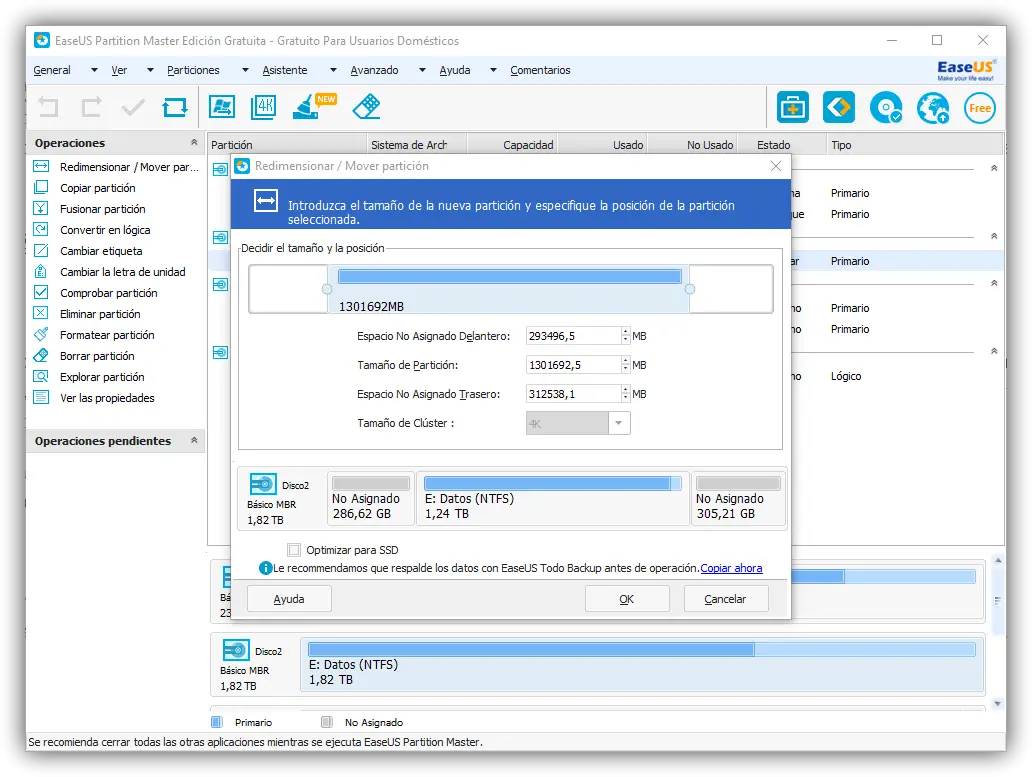Click the Apply checkmark toolbar icon
This screenshot has width=1032, height=777.
point(133,107)
